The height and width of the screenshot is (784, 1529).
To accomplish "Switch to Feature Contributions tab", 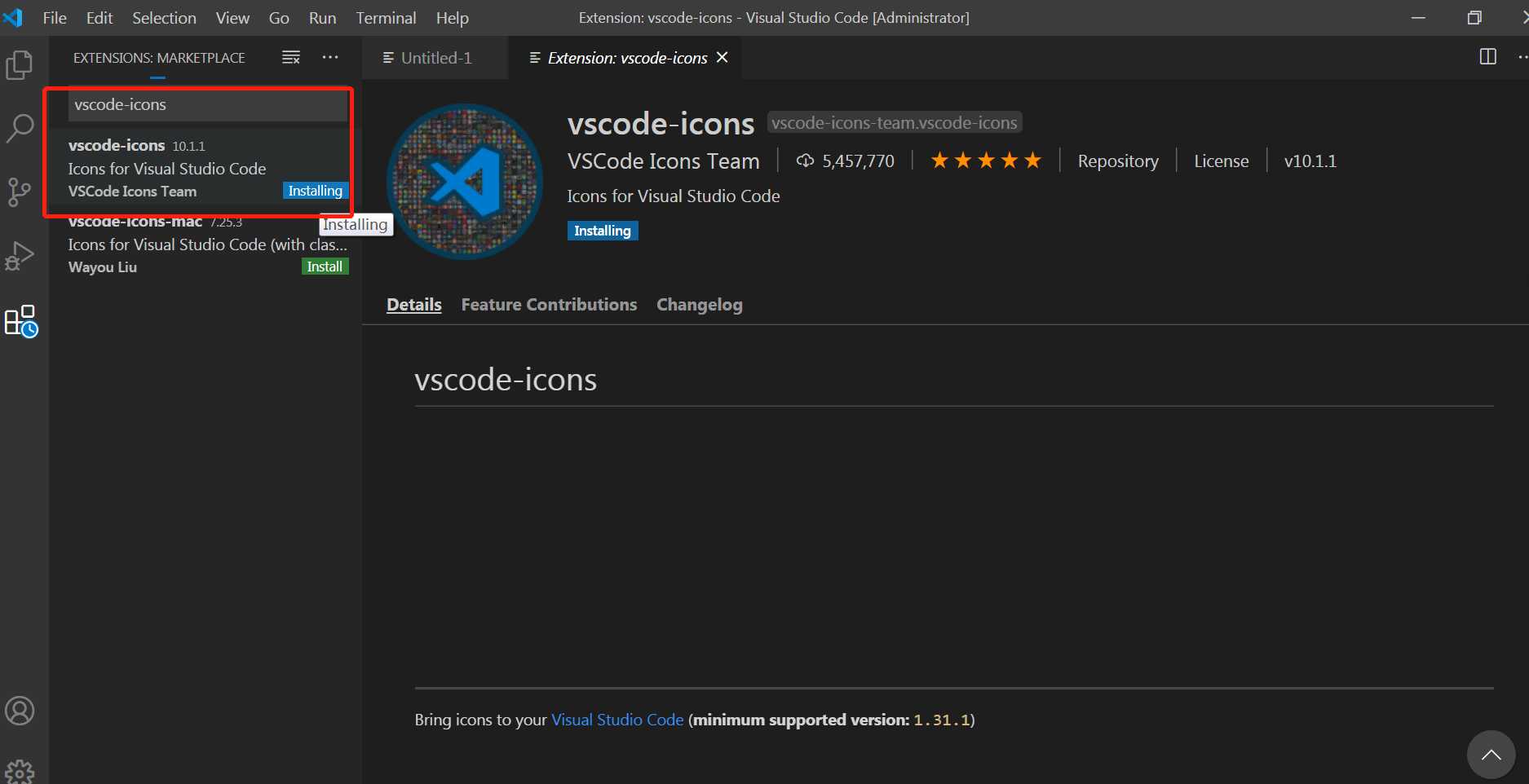I will point(549,304).
